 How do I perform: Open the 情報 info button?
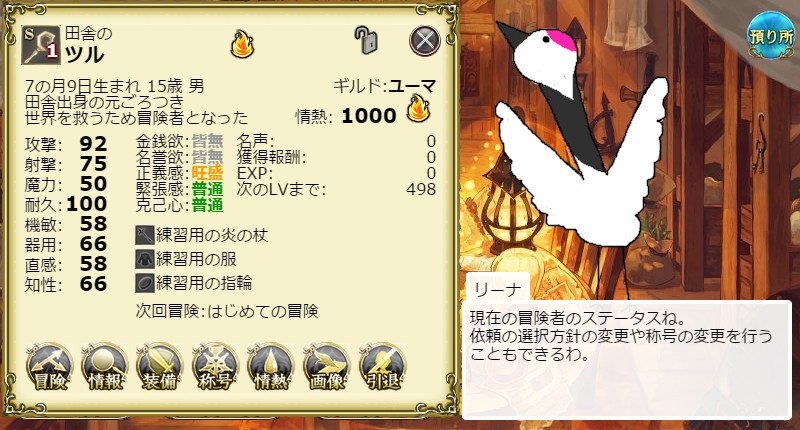coord(105,367)
